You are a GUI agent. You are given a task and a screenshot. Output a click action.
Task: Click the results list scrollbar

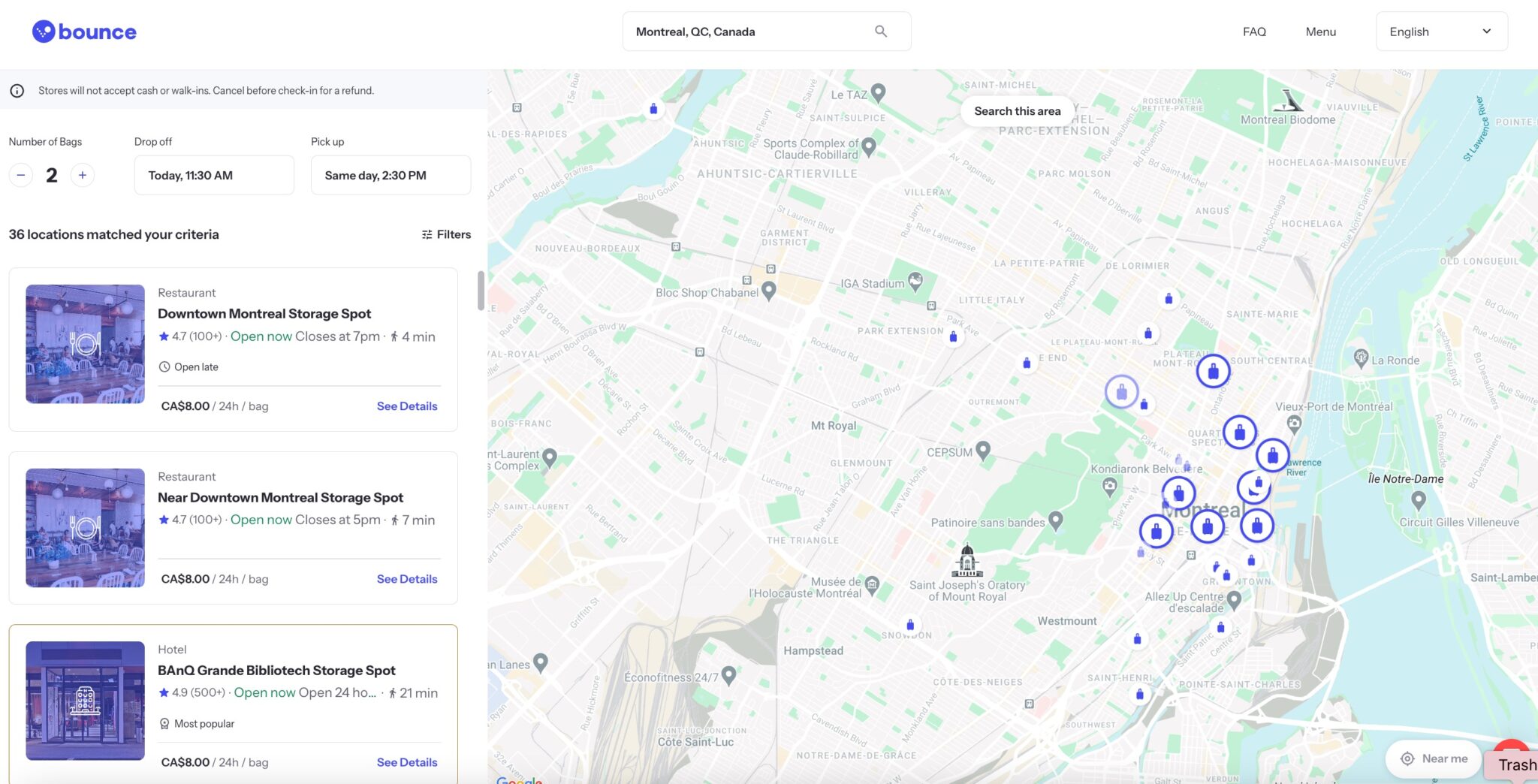[481, 291]
